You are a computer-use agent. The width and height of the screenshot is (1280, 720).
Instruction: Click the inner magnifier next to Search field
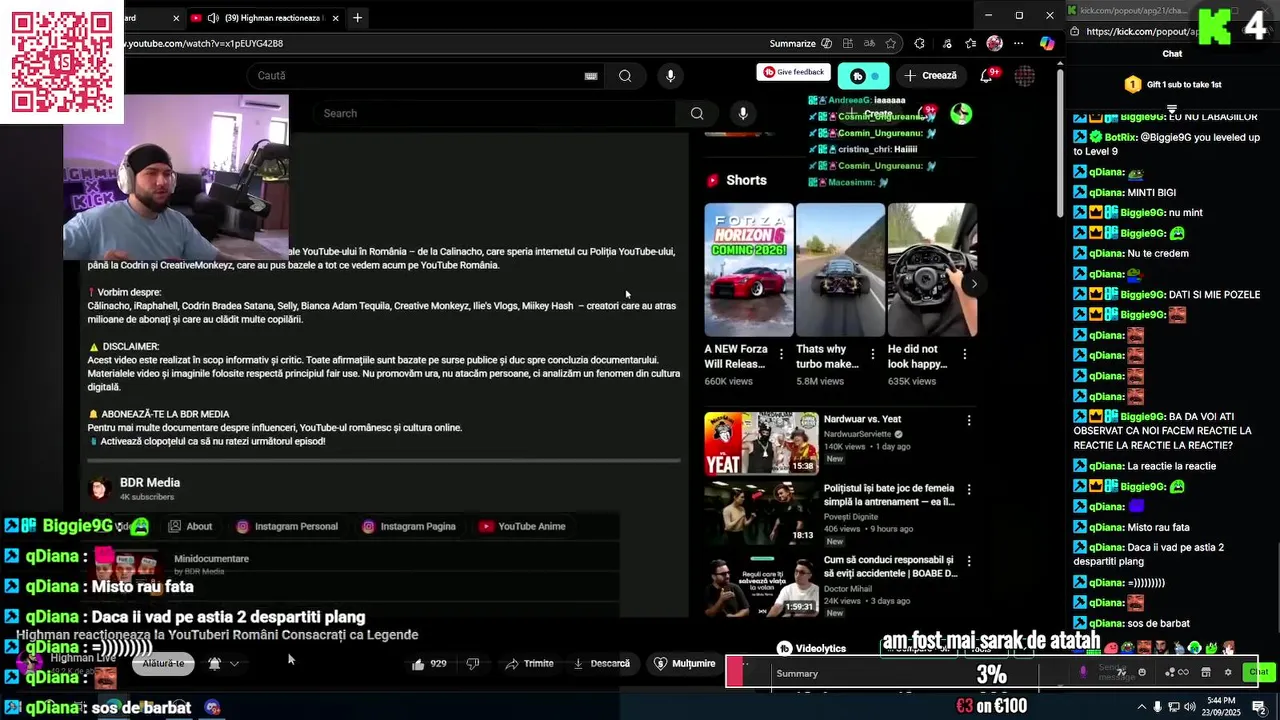[697, 113]
